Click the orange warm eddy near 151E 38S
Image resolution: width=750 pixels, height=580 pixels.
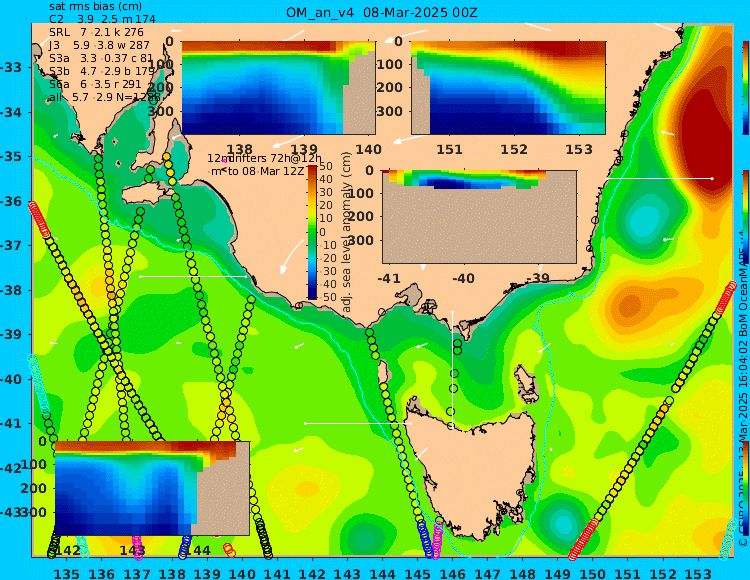tap(630, 304)
